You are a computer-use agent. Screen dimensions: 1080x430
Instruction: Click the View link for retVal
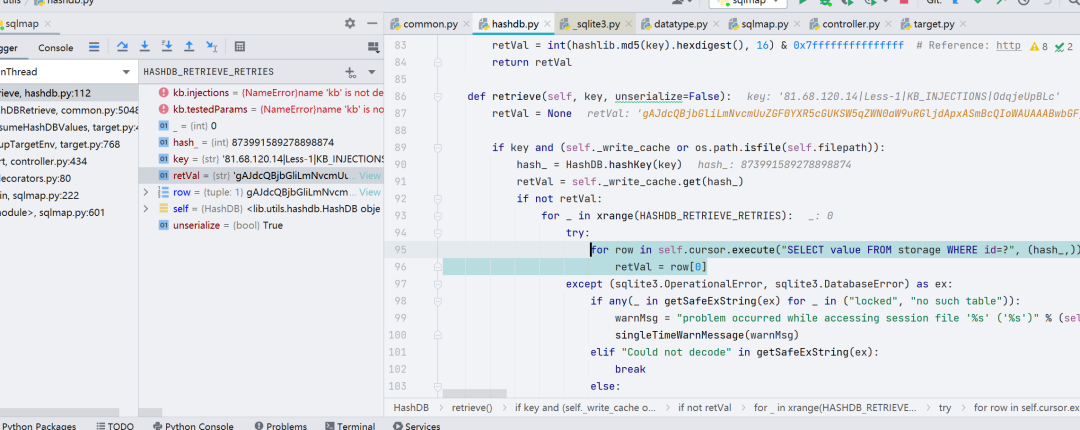pyautogui.click(x=370, y=176)
